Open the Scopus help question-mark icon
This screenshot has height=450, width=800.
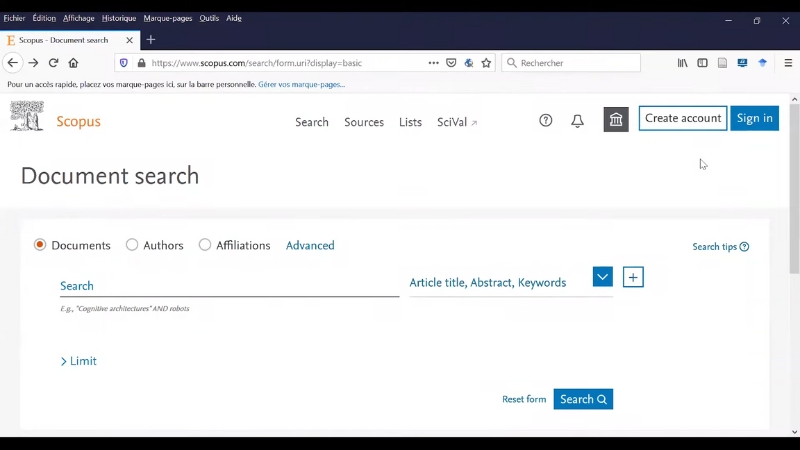click(x=545, y=120)
